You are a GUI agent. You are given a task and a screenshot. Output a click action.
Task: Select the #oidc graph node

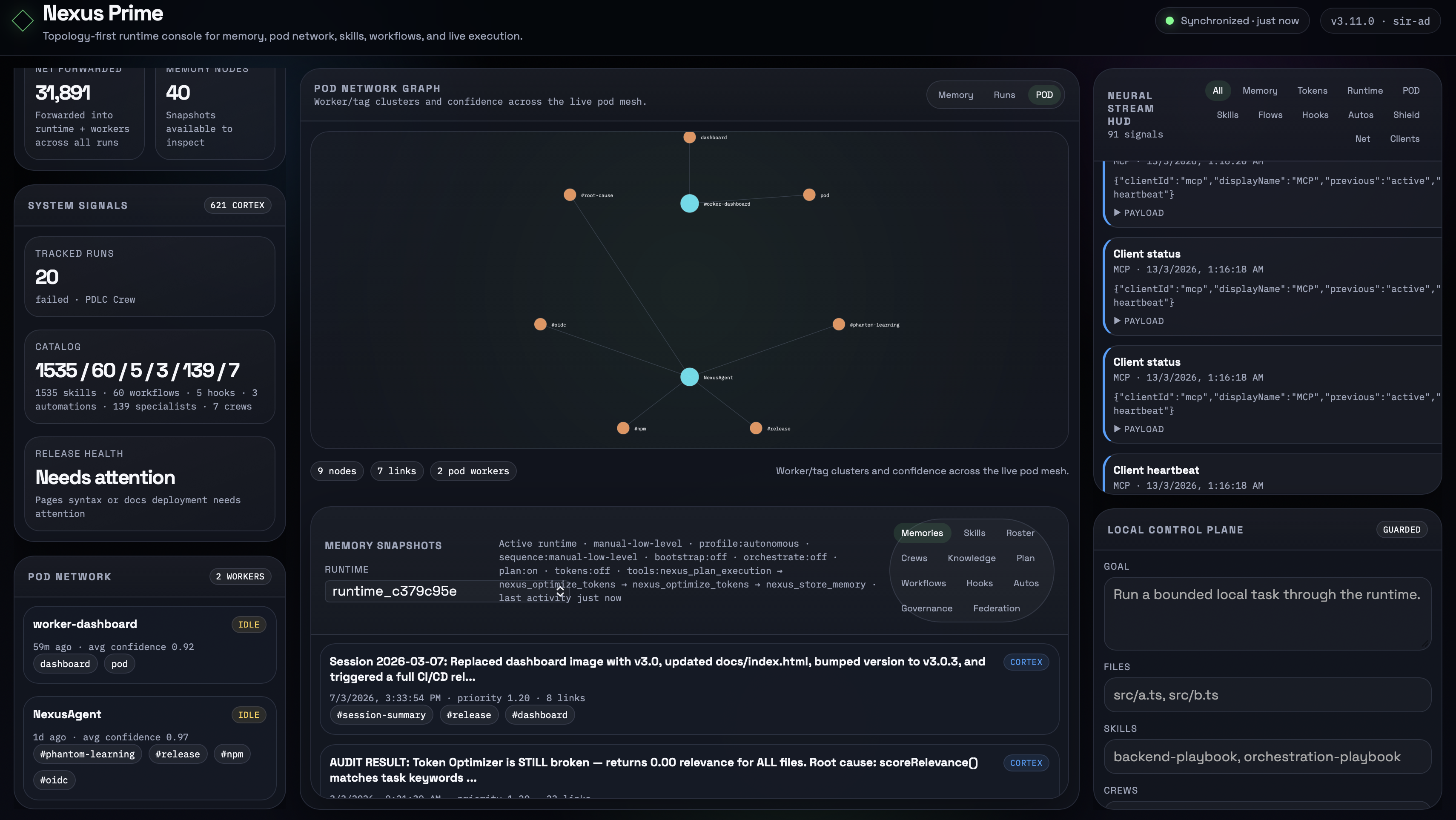540,324
